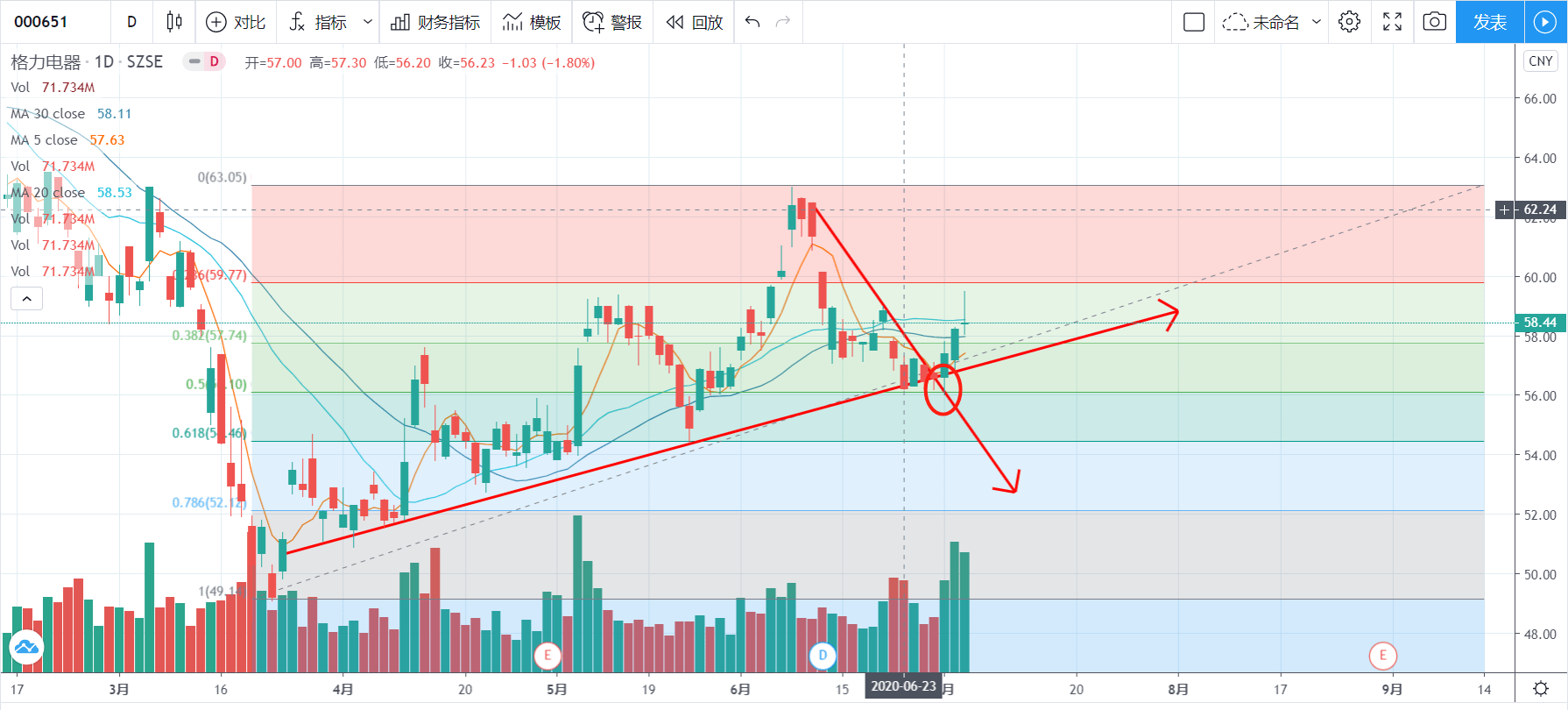Click the E earnings marker near May
This screenshot has height=710, width=1568.
tap(547, 655)
